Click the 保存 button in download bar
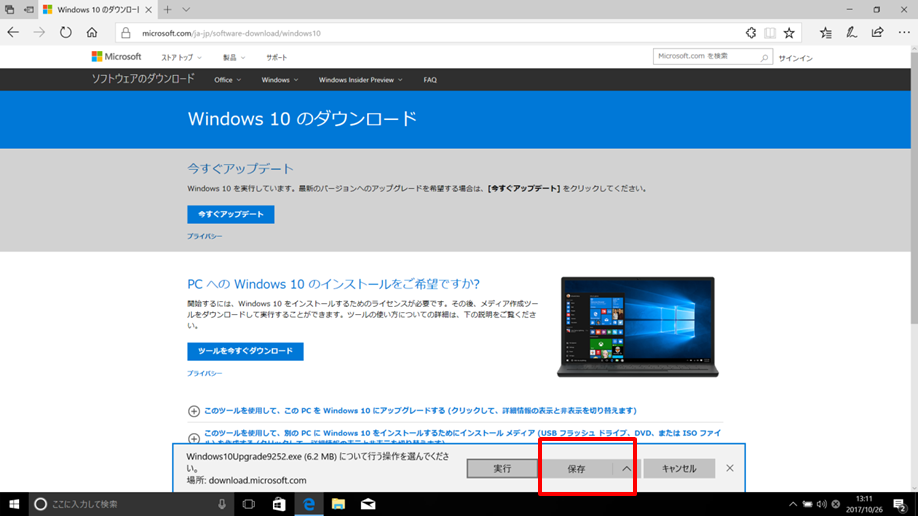 [577, 469]
